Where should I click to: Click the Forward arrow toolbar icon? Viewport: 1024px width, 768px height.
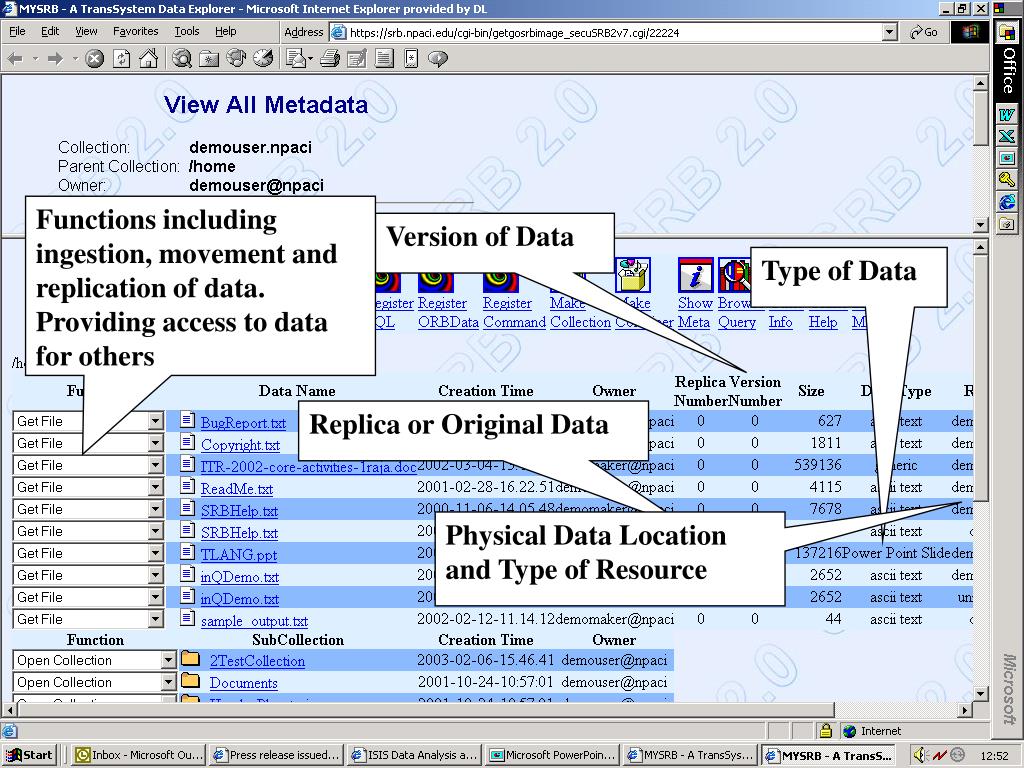56,59
